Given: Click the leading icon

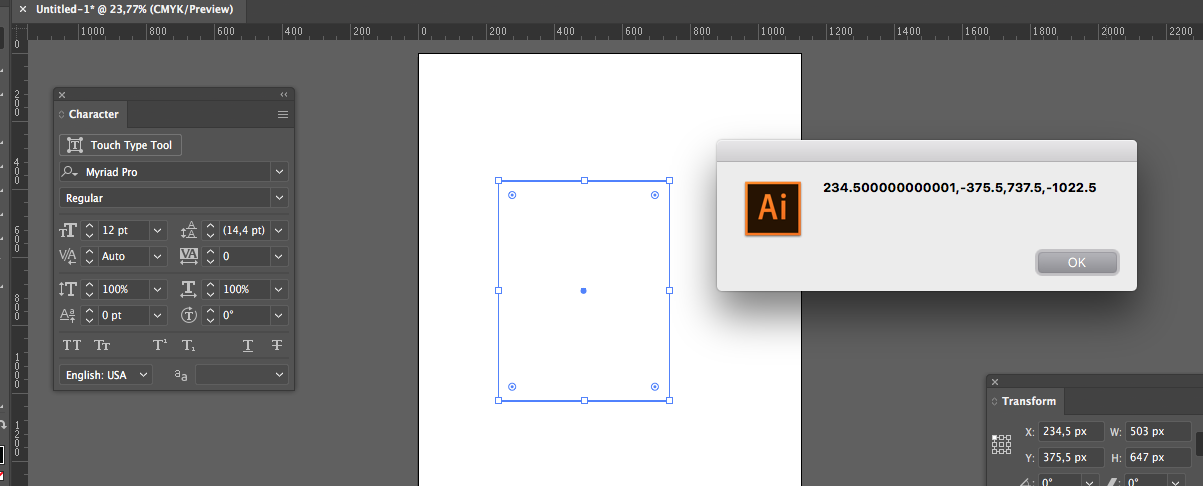Looking at the screenshot, I should 190,230.
